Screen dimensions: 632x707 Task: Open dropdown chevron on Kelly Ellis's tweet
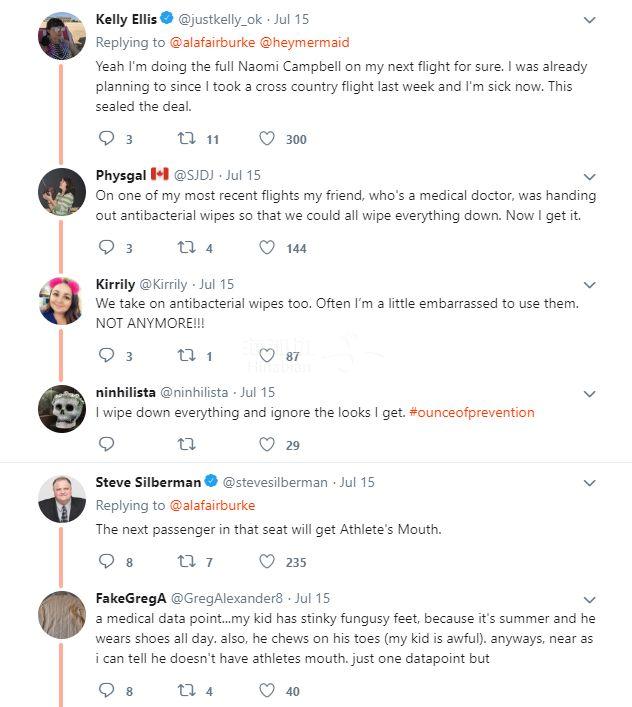[x=589, y=20]
